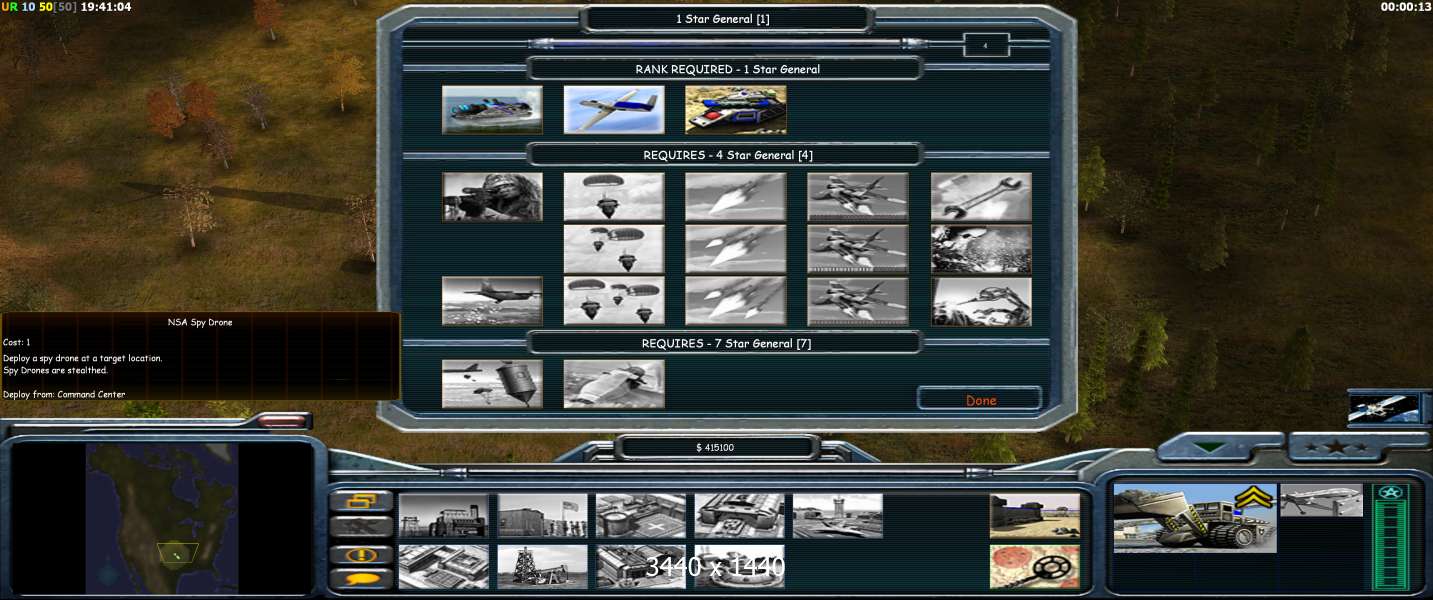Select the middle double-missile strike power
1433x600 pixels.
click(x=736, y=249)
